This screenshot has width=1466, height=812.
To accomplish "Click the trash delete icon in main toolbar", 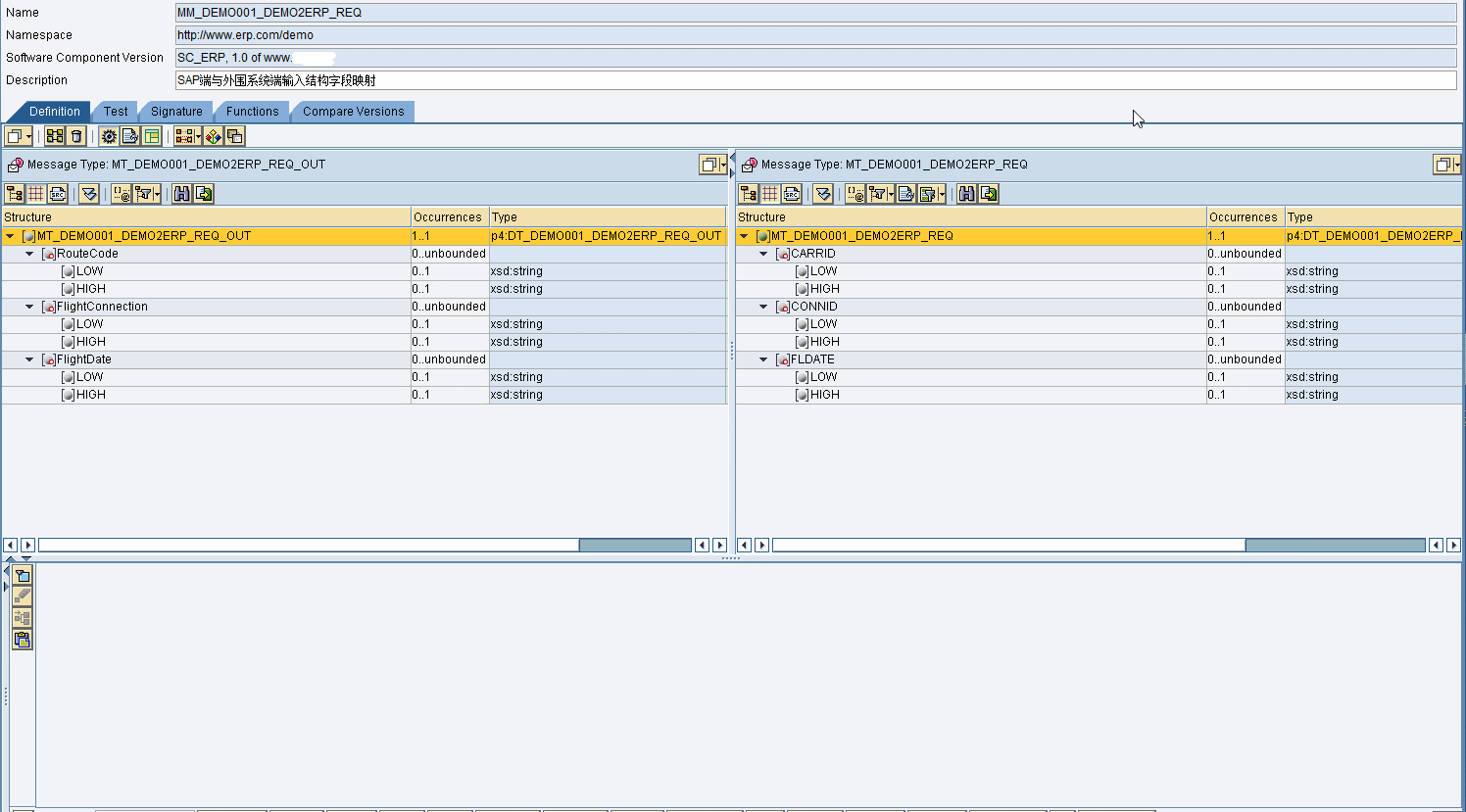I will (76, 136).
